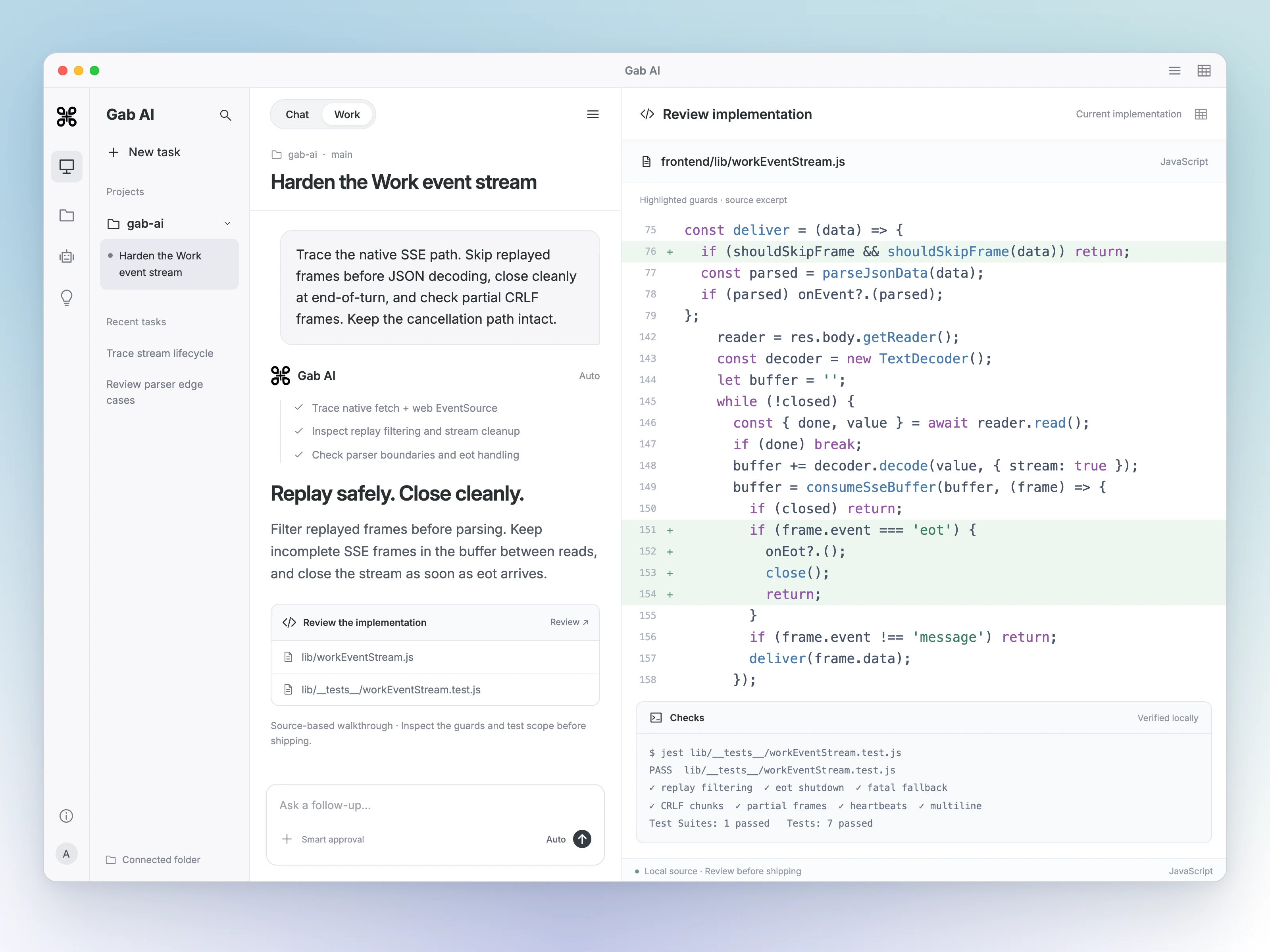
Task: Focus the Ask a follow-up input field
Action: [435, 805]
